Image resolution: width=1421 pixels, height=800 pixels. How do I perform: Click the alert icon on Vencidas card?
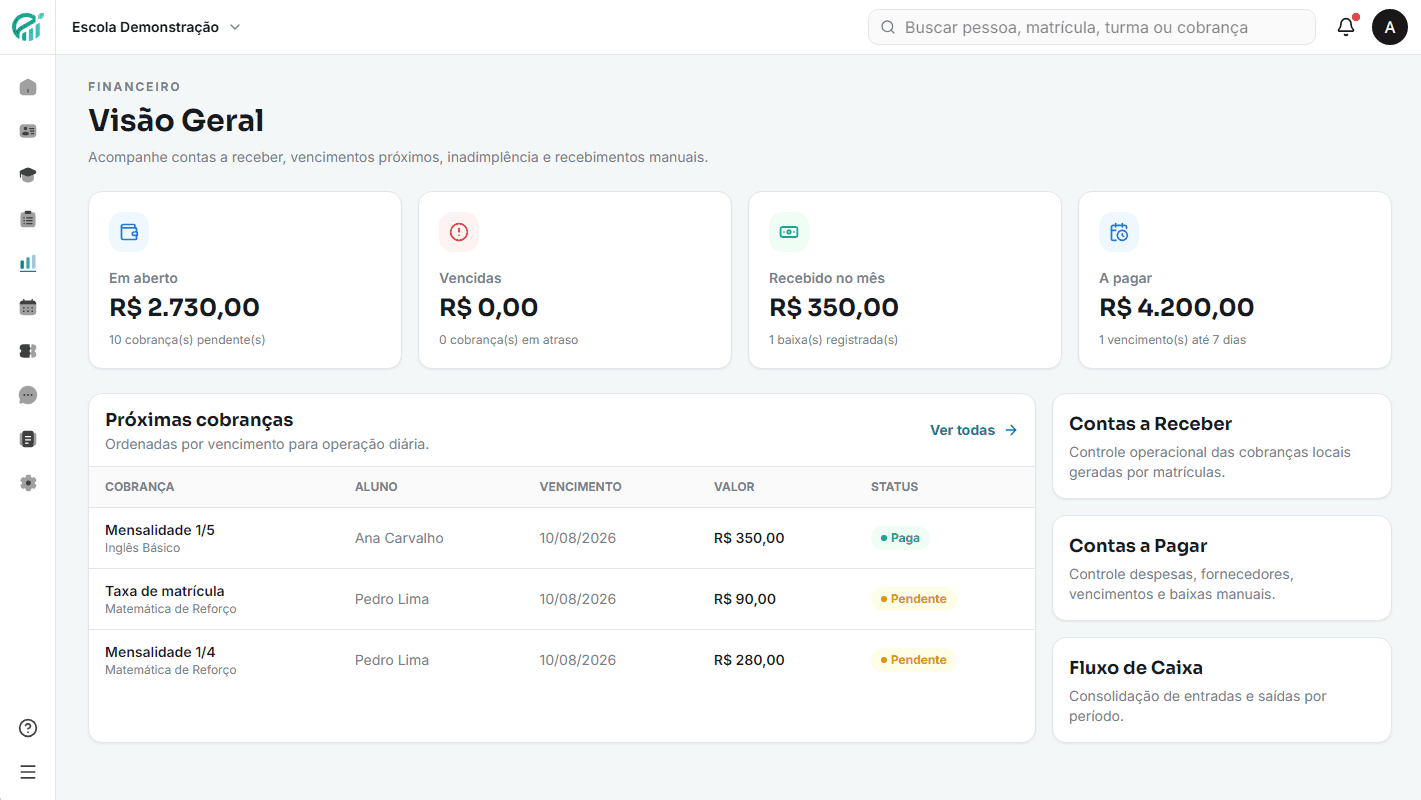[459, 232]
